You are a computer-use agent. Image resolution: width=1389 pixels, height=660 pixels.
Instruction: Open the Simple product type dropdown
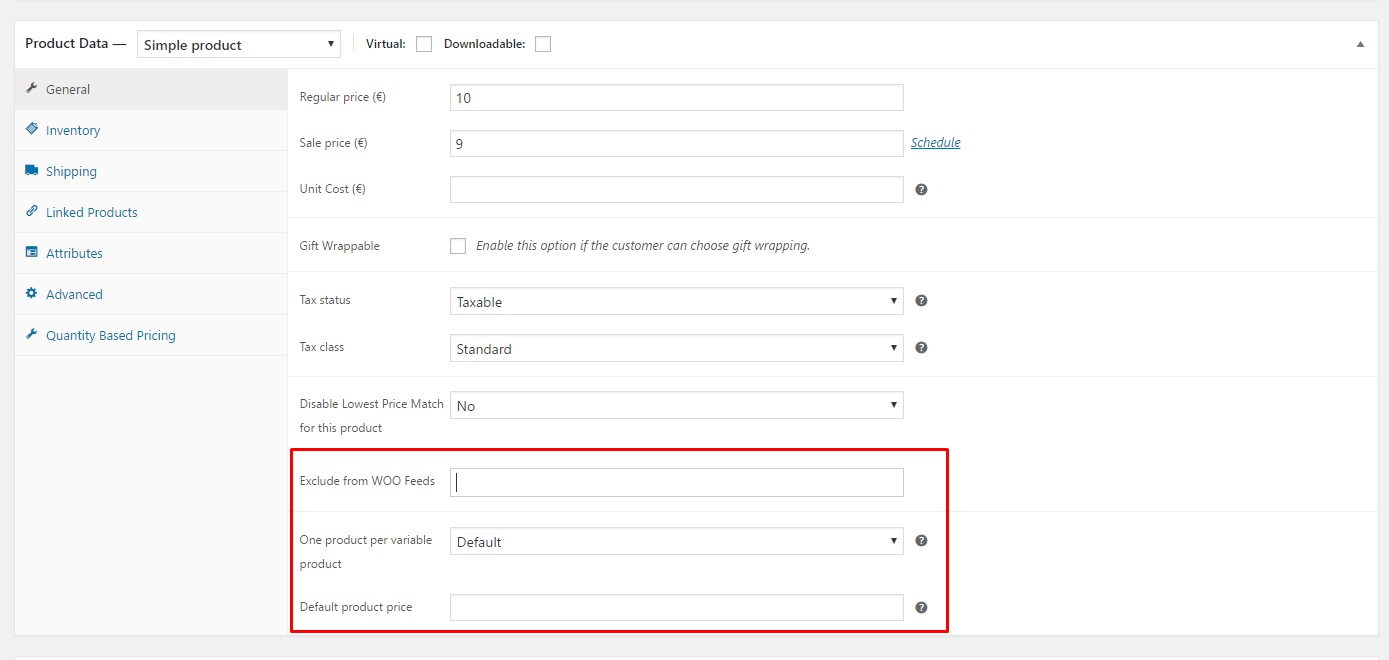pos(238,43)
